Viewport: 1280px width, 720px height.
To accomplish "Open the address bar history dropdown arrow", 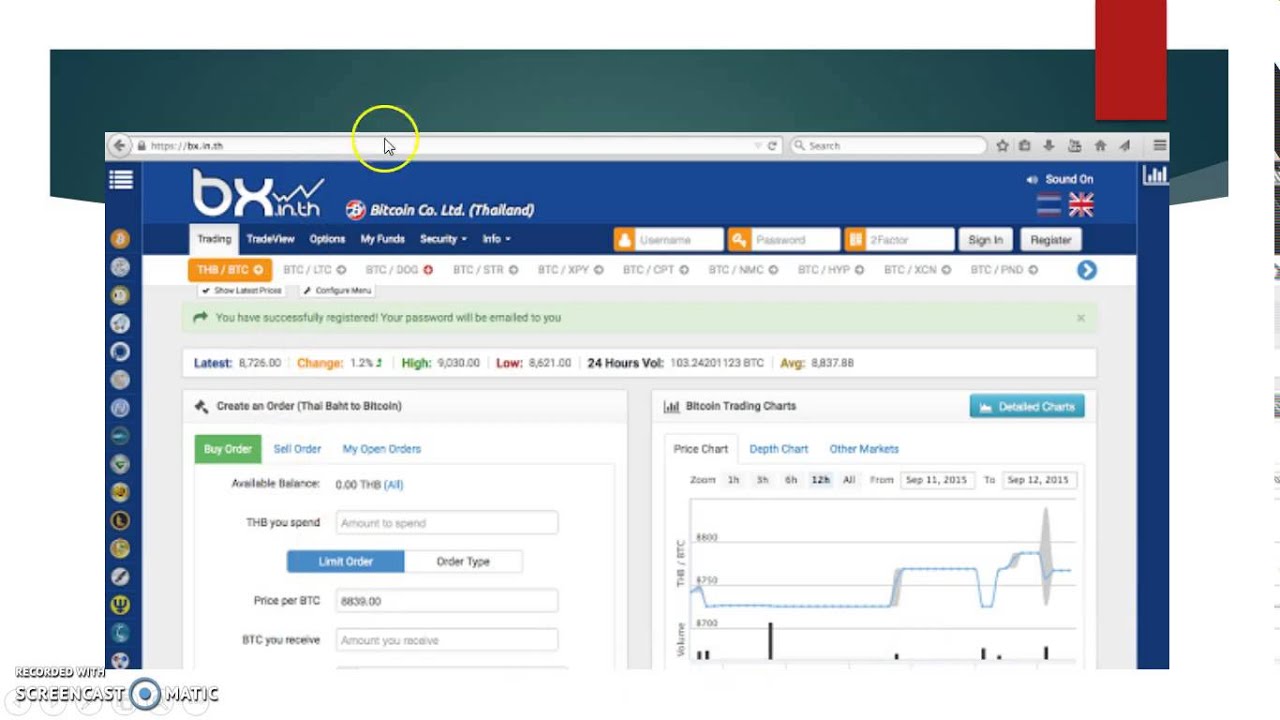I will pos(757,146).
